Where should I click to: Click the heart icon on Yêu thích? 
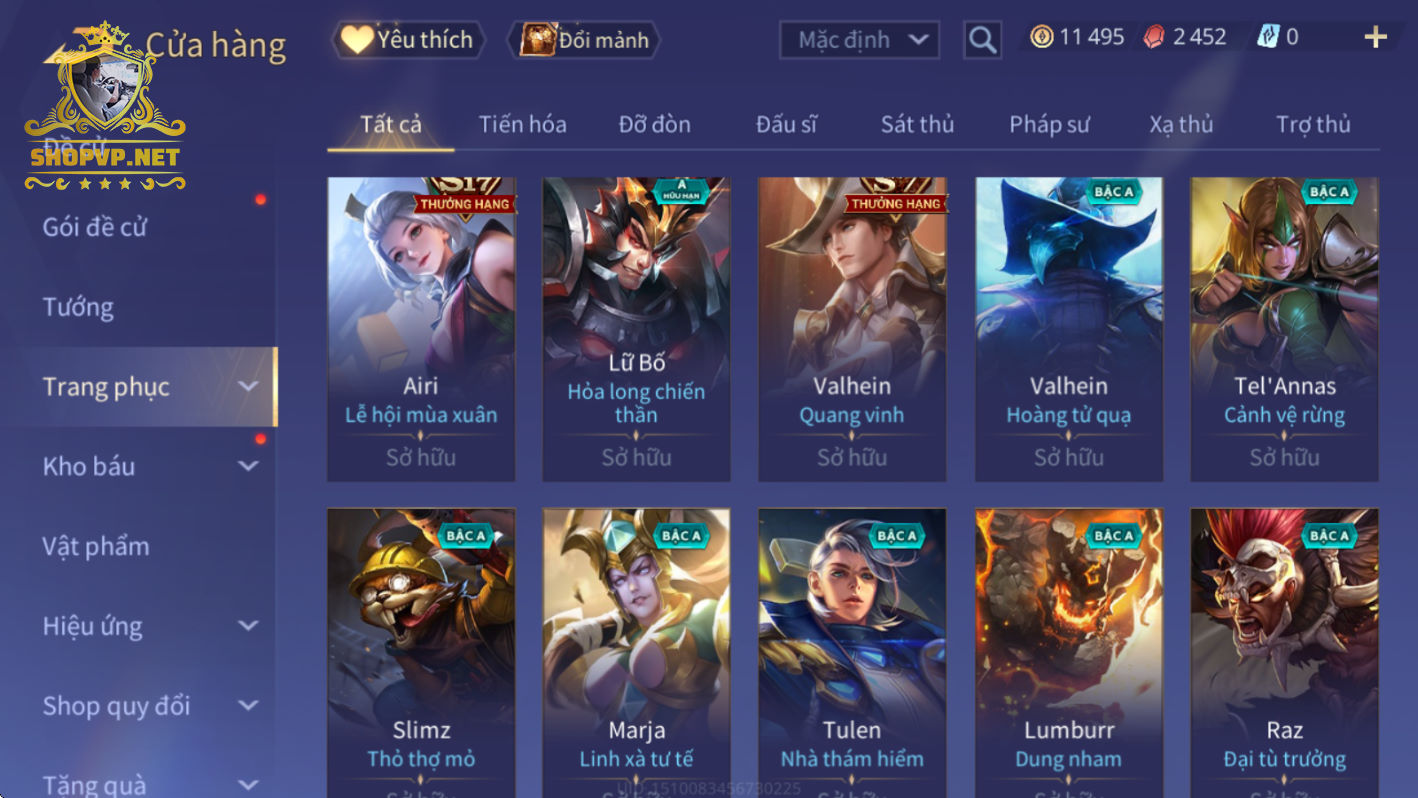pyautogui.click(x=356, y=39)
